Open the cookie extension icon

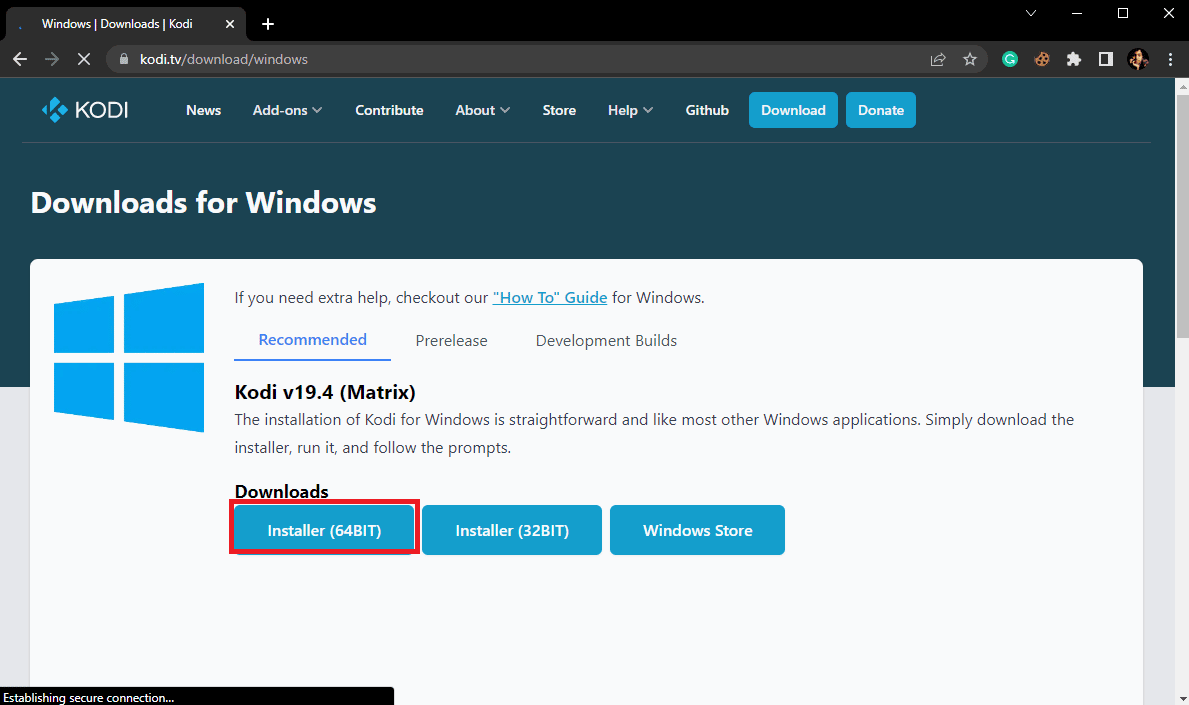coord(1042,59)
